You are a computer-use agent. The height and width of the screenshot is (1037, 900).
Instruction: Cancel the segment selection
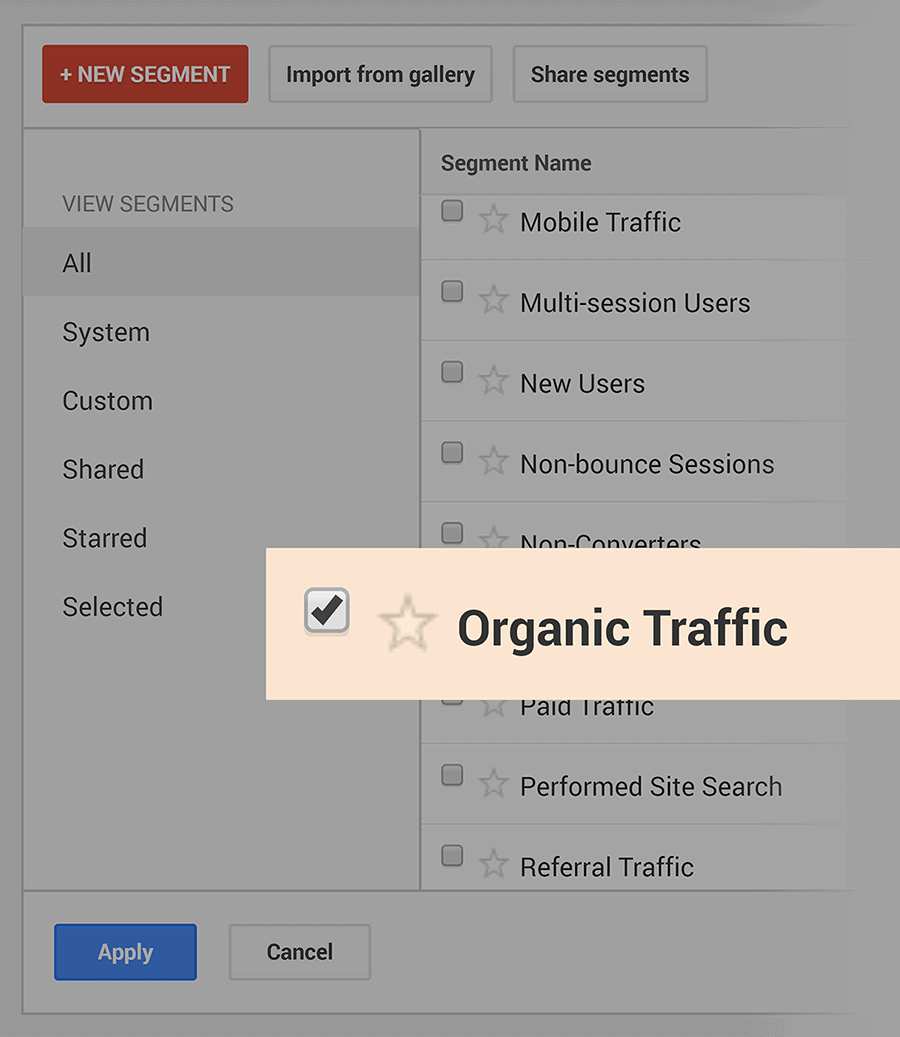(x=300, y=952)
